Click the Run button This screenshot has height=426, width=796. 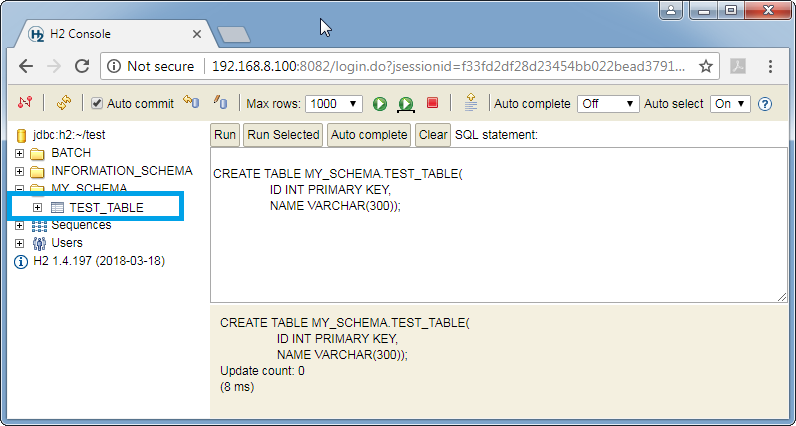(x=225, y=135)
